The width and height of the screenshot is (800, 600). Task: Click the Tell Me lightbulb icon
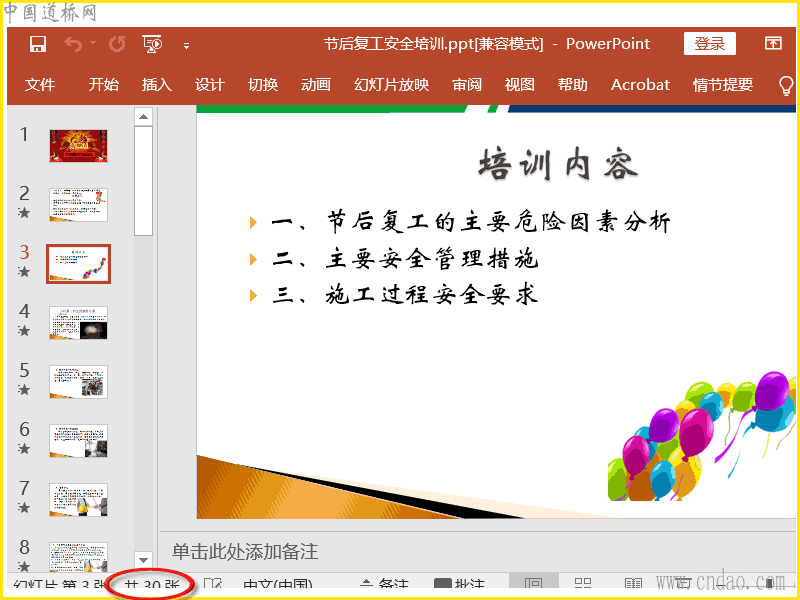(x=786, y=85)
